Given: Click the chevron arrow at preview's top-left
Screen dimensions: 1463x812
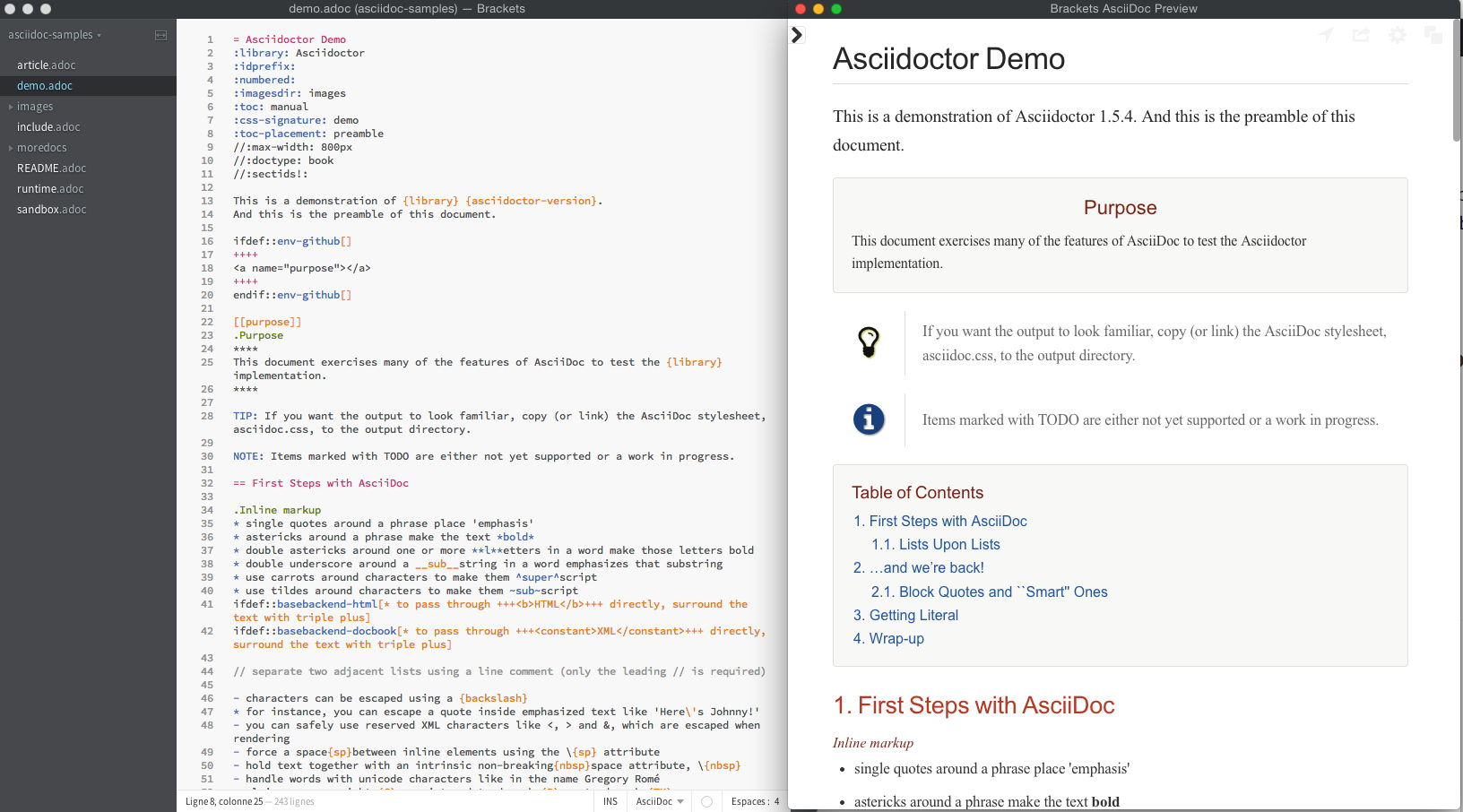Looking at the screenshot, I should point(797,35).
